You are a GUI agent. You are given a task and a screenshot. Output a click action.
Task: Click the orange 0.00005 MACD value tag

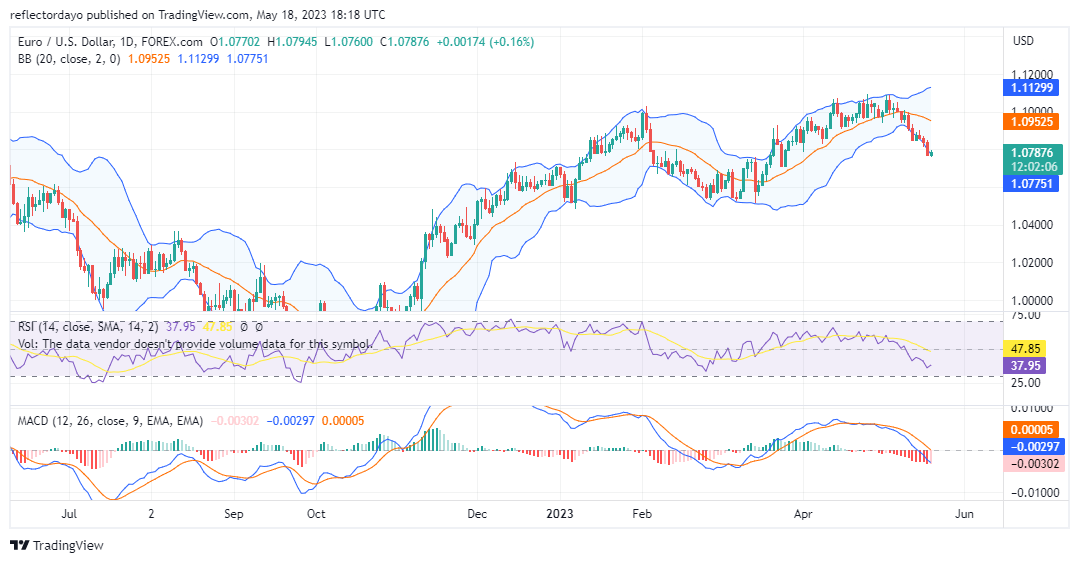(x=1032, y=429)
